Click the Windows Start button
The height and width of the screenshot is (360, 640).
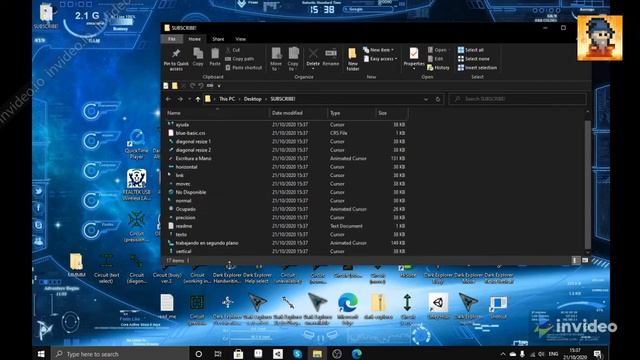tap(41, 353)
